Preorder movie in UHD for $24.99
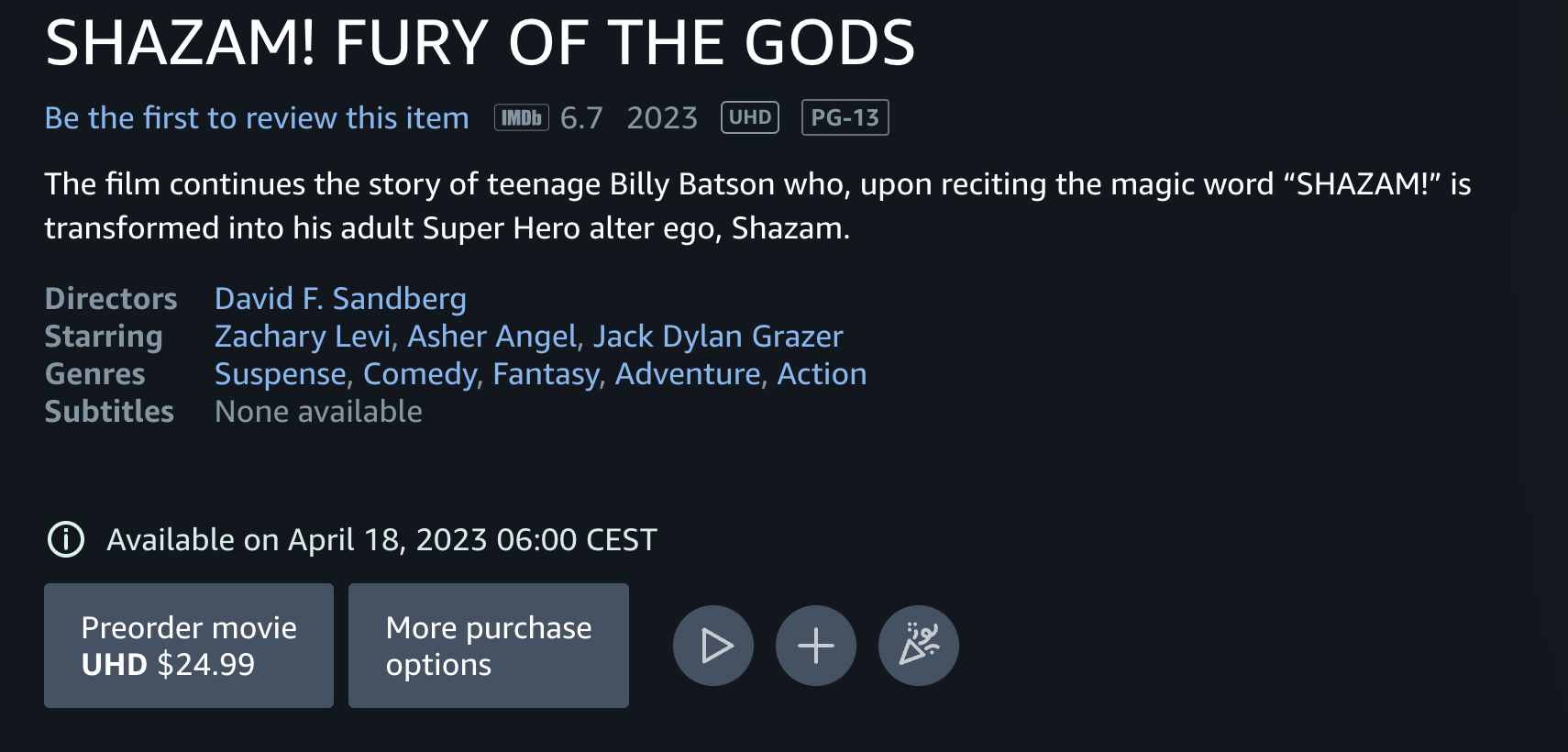Viewport: 1568px width, 752px height. (x=189, y=646)
